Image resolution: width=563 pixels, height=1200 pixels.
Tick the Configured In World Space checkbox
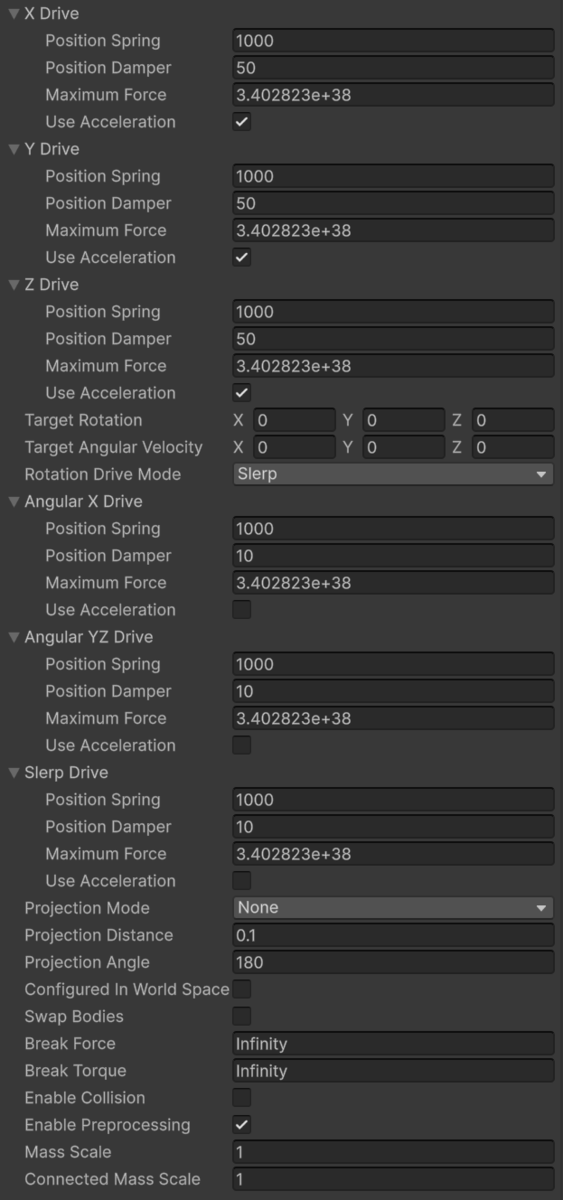coord(242,990)
